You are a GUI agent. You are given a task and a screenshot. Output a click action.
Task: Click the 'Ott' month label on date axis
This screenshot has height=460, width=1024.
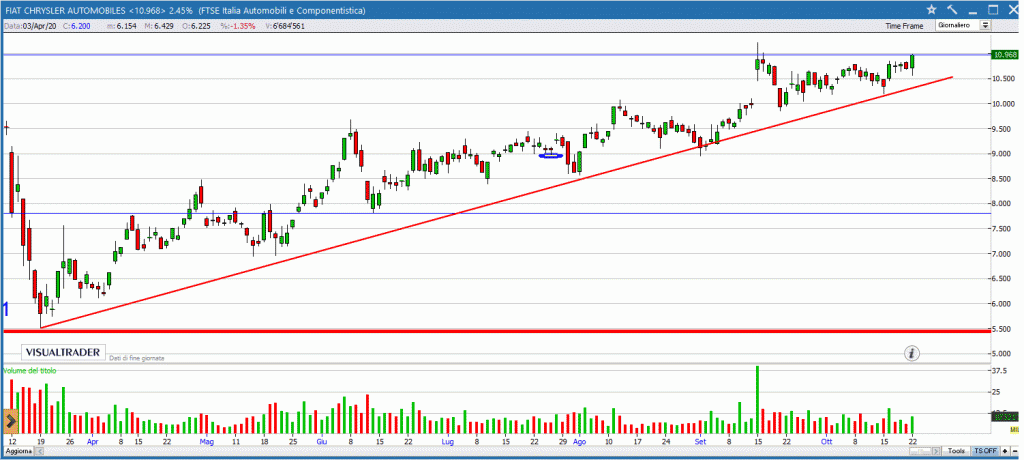pyautogui.click(x=827, y=441)
